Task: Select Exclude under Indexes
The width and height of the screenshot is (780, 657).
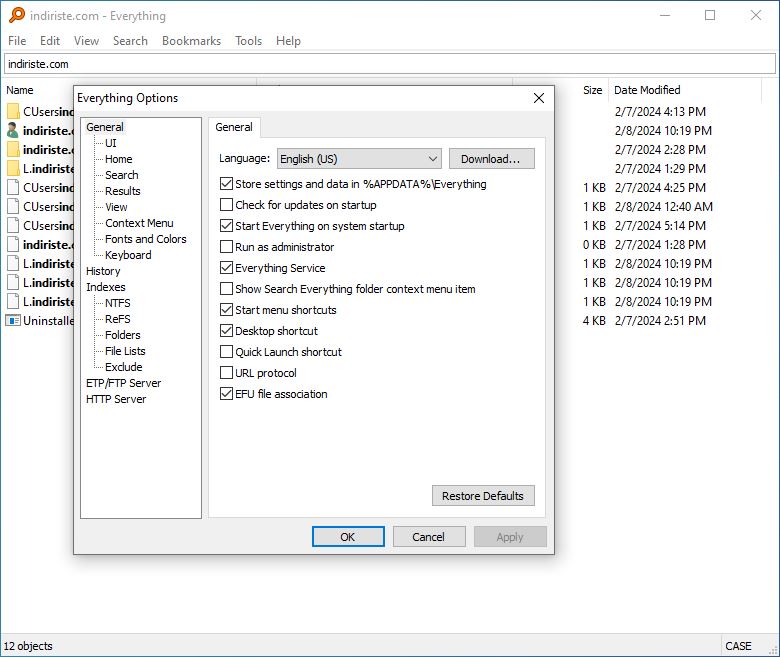Action: pyautogui.click(x=123, y=367)
